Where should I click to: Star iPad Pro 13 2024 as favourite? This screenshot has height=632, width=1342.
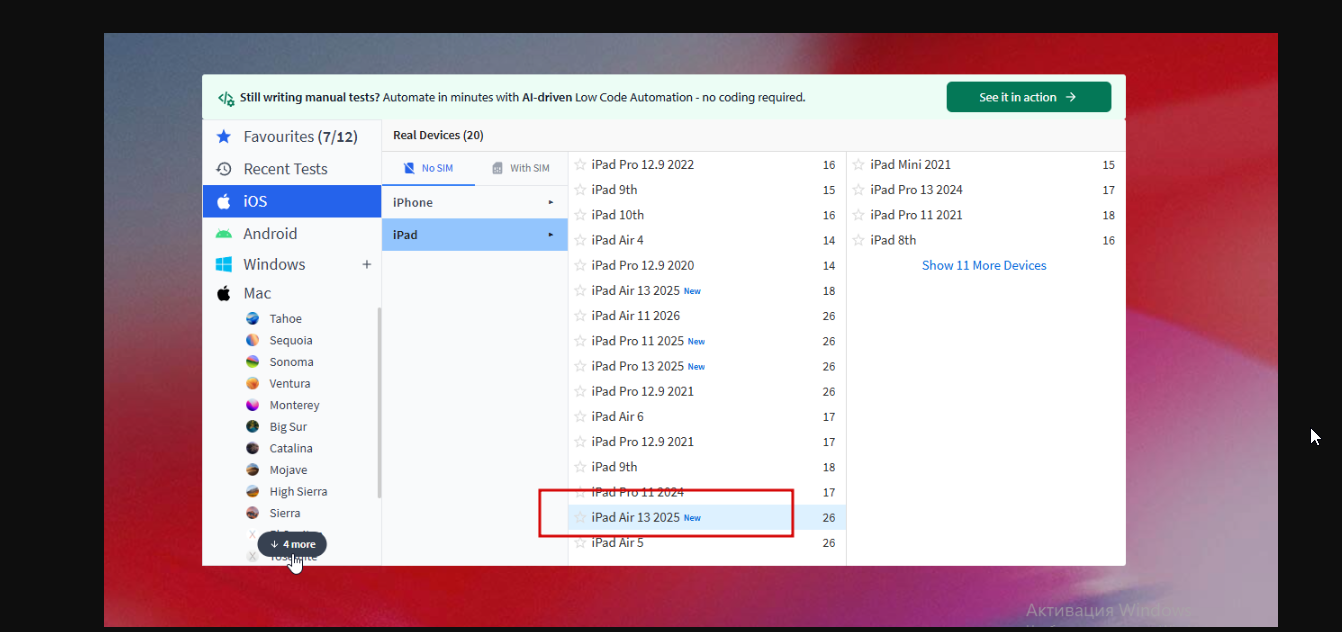(x=859, y=190)
